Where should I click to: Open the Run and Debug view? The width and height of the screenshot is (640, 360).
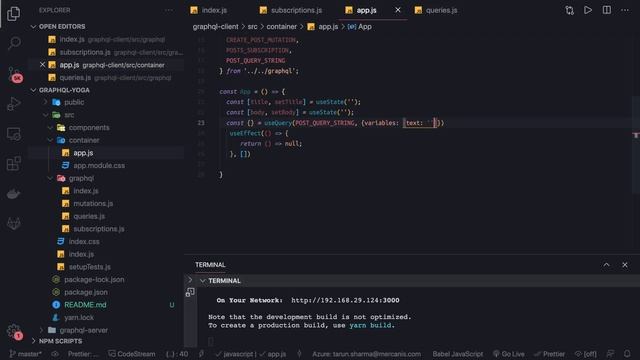[x=13, y=104]
